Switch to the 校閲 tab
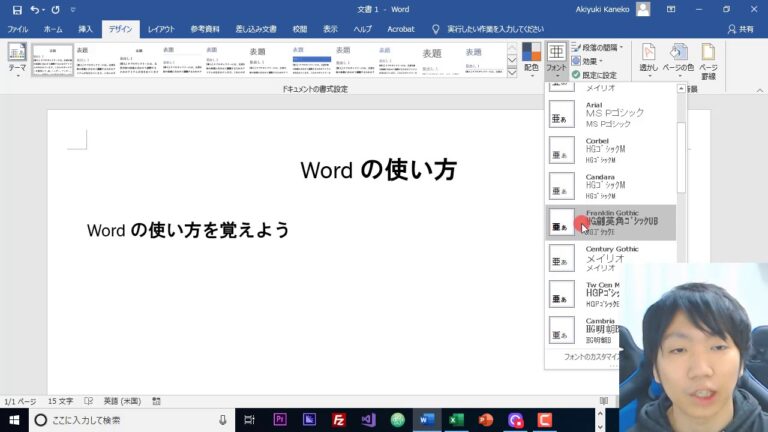The image size is (768, 432). click(299, 29)
